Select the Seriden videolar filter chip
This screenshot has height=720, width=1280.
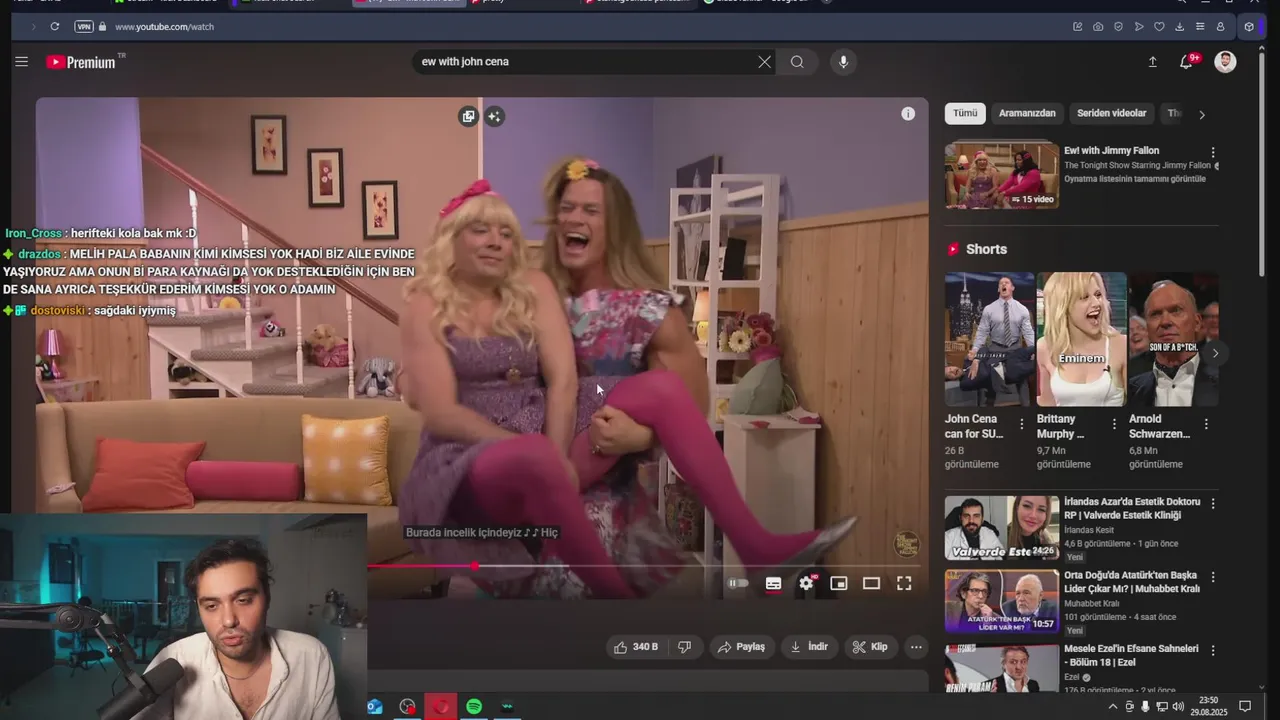(x=1111, y=114)
